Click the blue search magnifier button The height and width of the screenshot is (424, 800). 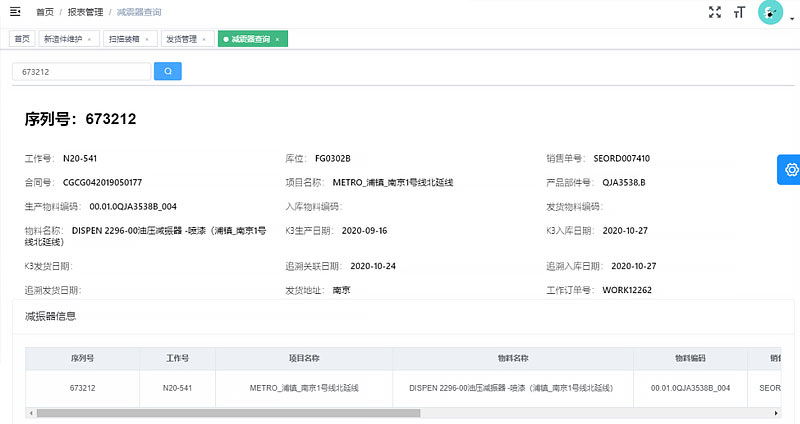pyautogui.click(x=168, y=72)
